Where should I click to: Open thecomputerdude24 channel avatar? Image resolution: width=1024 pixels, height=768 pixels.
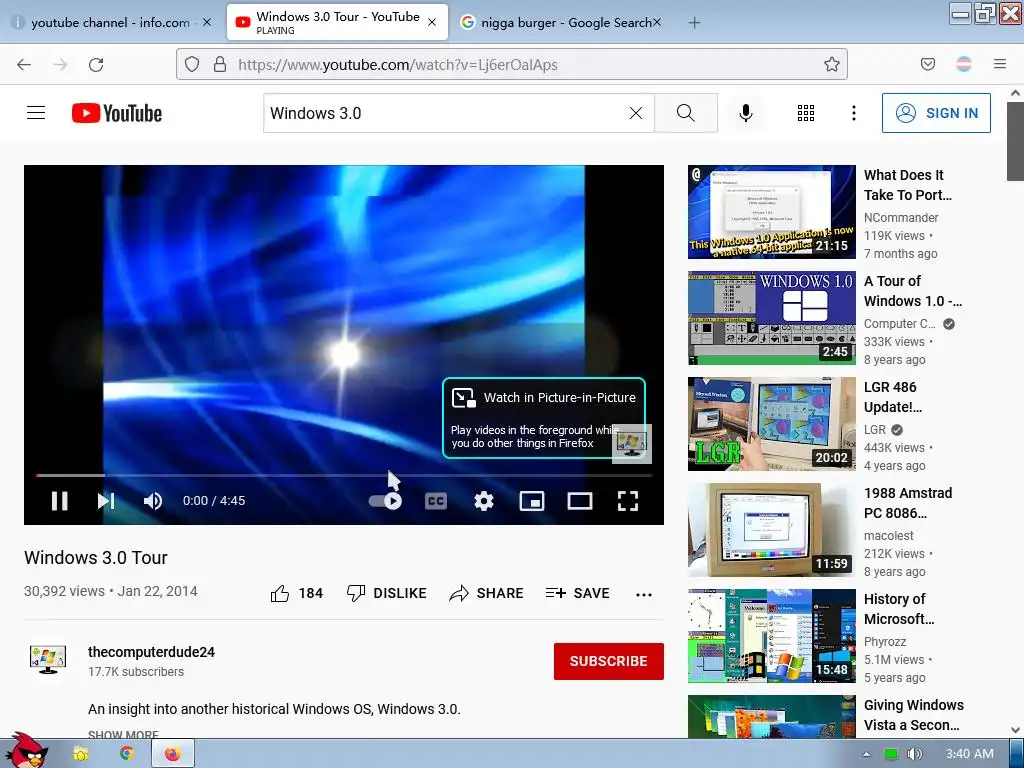click(48, 660)
